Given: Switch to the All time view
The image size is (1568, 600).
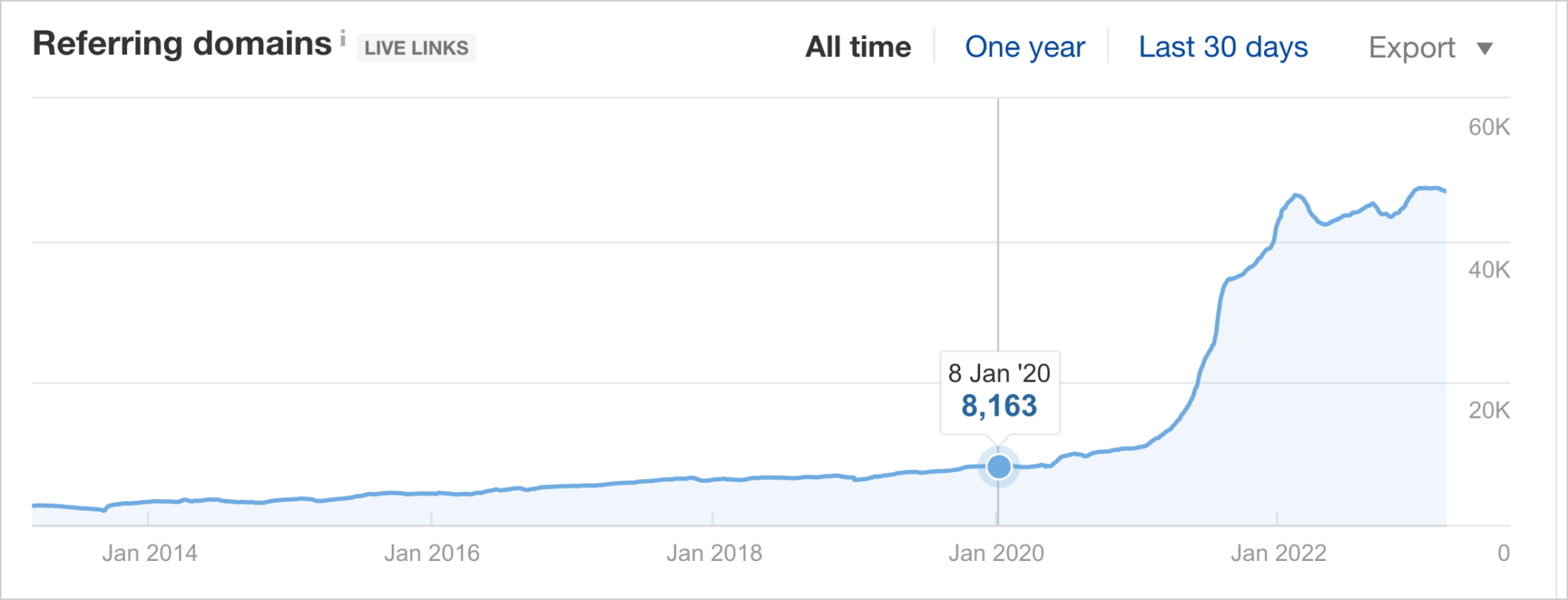Looking at the screenshot, I should (x=858, y=47).
